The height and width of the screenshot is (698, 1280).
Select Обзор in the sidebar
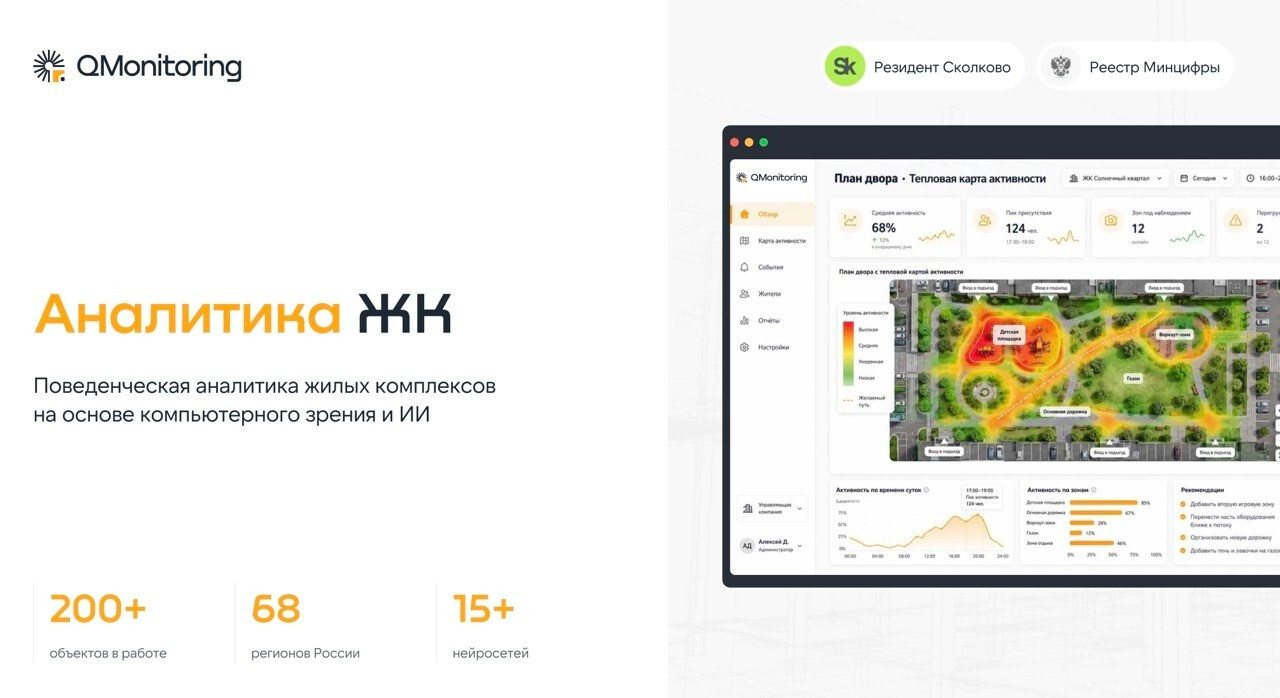[x=772, y=214]
